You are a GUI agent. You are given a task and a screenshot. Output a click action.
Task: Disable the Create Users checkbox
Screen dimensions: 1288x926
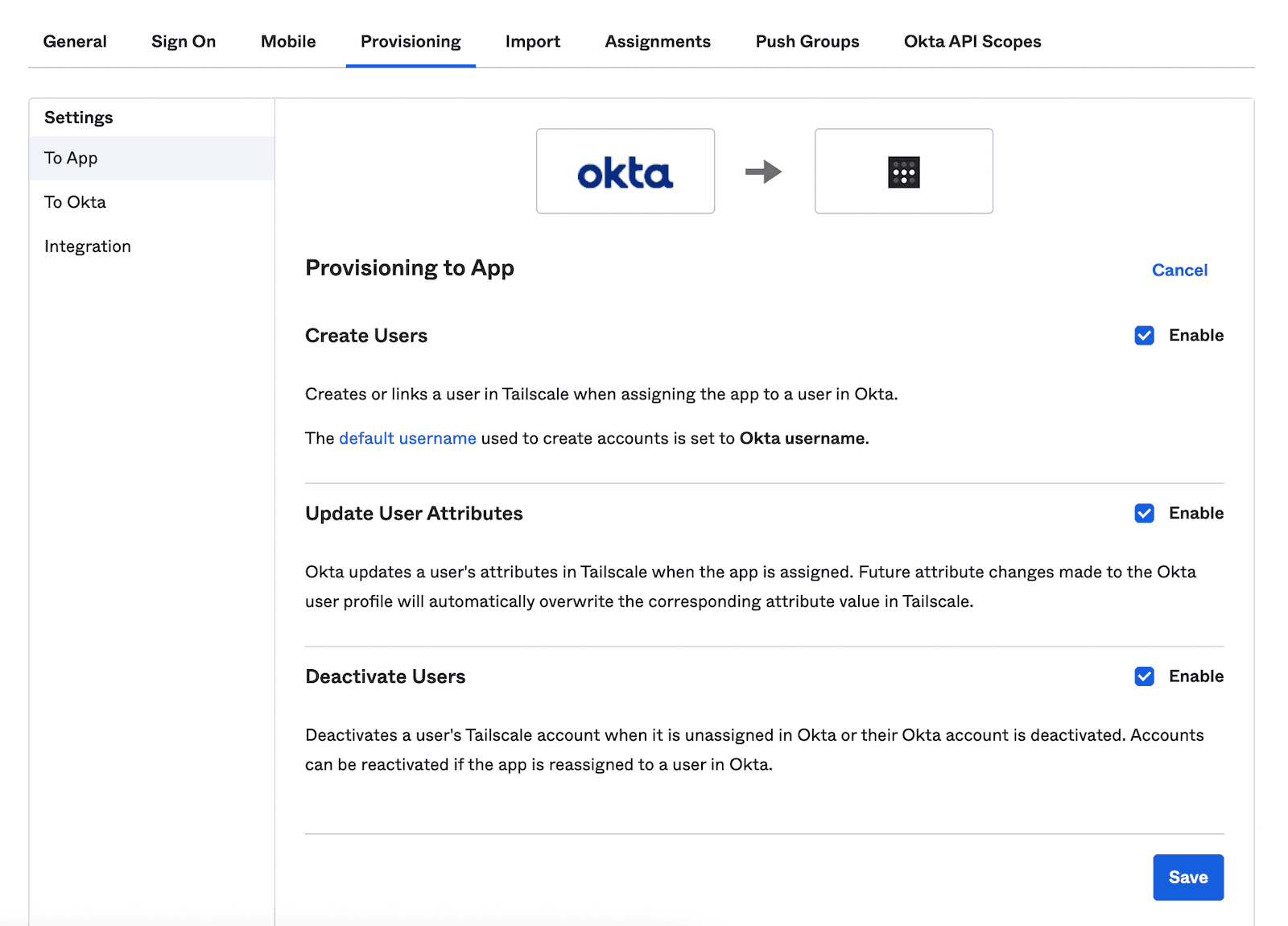[x=1144, y=335]
